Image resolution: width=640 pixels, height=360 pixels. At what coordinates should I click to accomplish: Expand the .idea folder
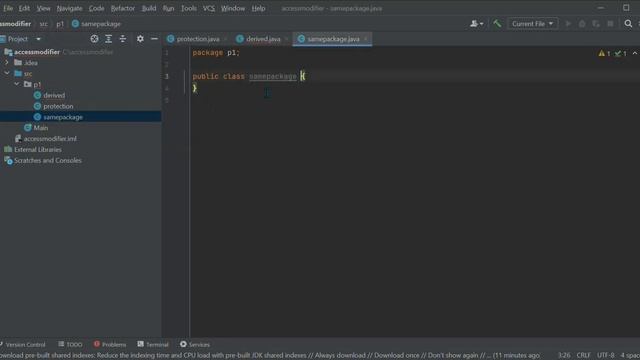pyautogui.click(x=7, y=63)
